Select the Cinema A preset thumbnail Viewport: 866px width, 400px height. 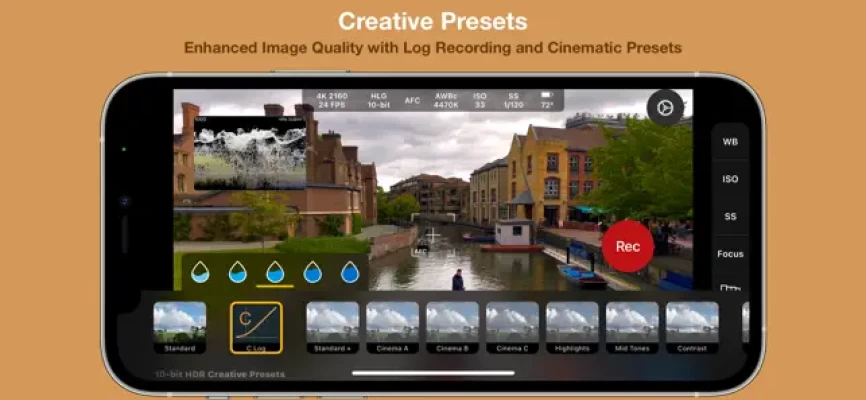pyautogui.click(x=392, y=327)
